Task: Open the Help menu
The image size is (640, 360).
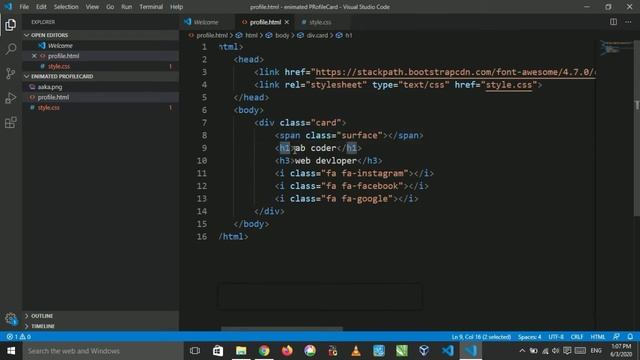Action: [176, 7]
